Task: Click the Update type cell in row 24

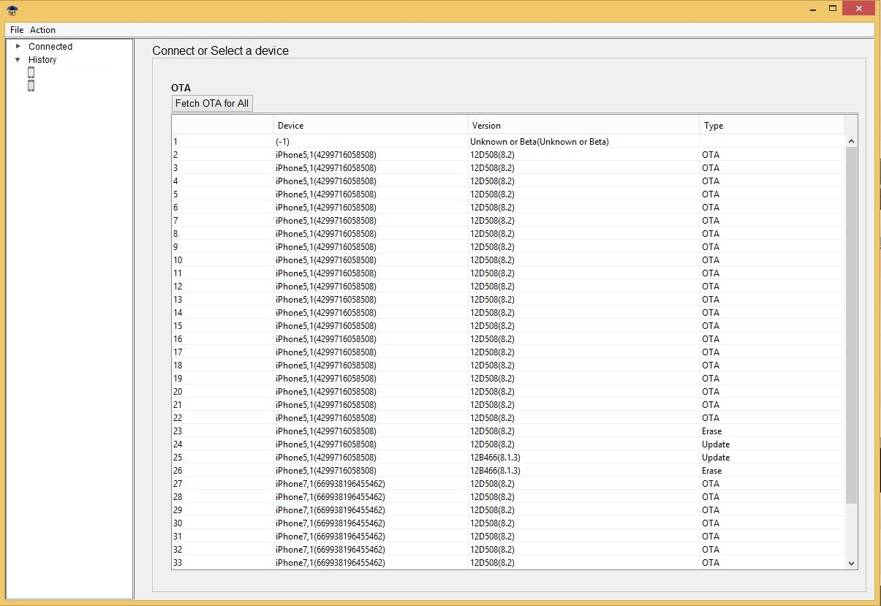Action: tap(715, 444)
